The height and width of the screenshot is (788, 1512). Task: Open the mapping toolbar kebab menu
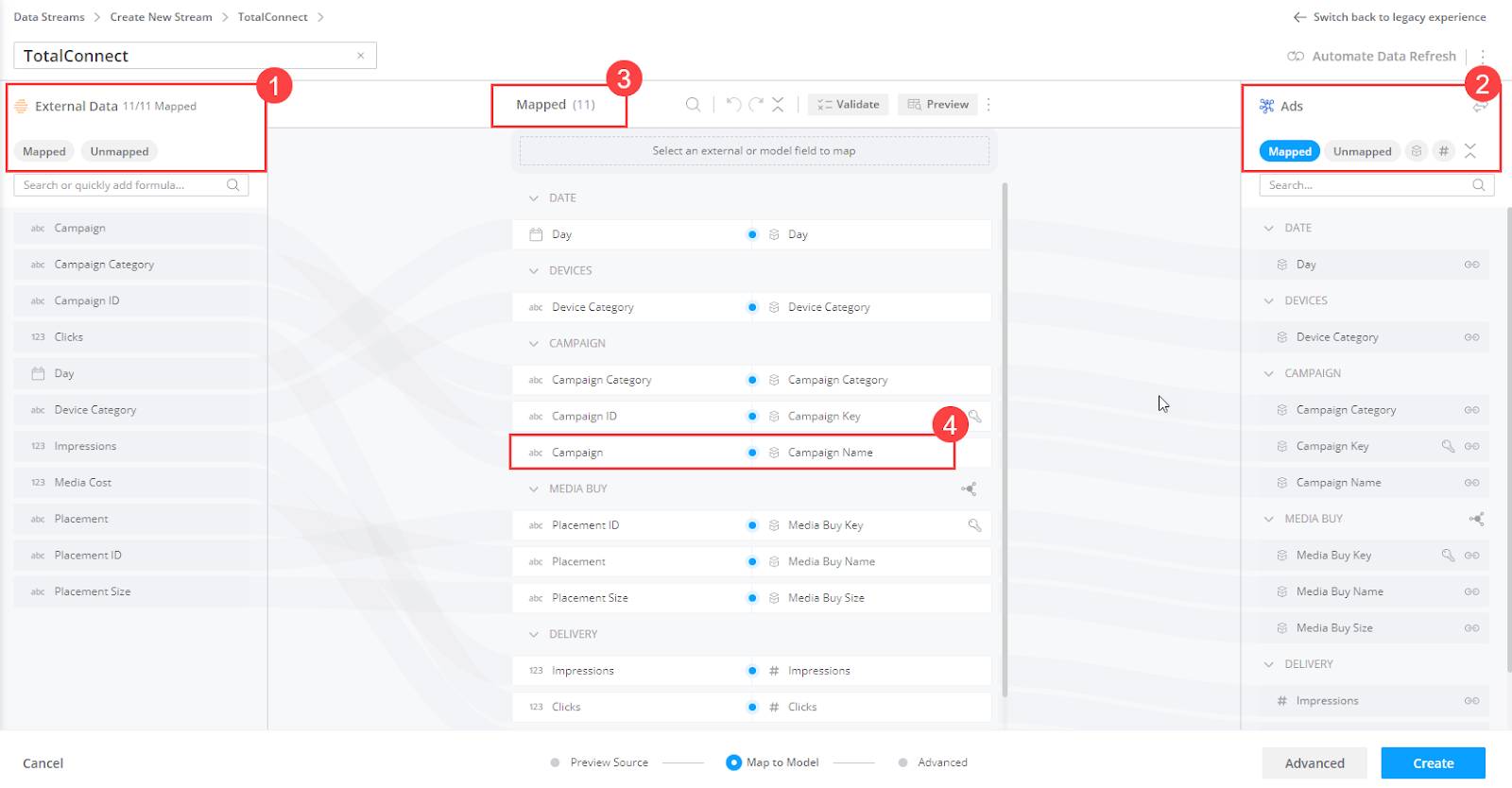tap(988, 105)
